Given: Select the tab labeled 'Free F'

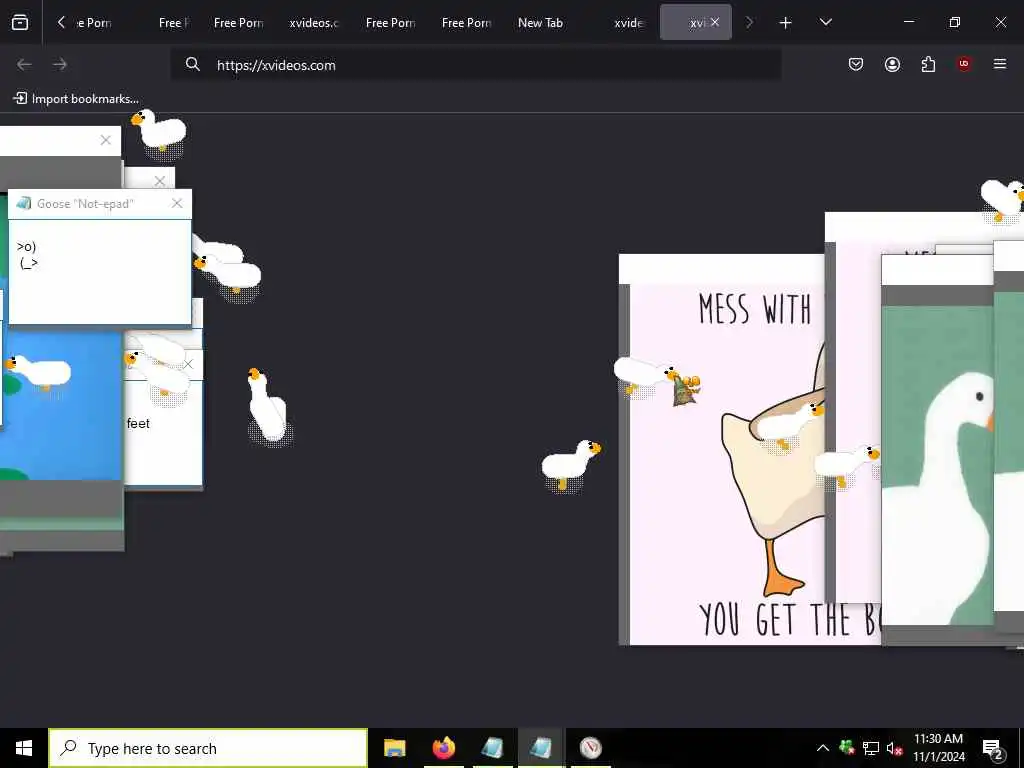Looking at the screenshot, I should tap(174, 23).
